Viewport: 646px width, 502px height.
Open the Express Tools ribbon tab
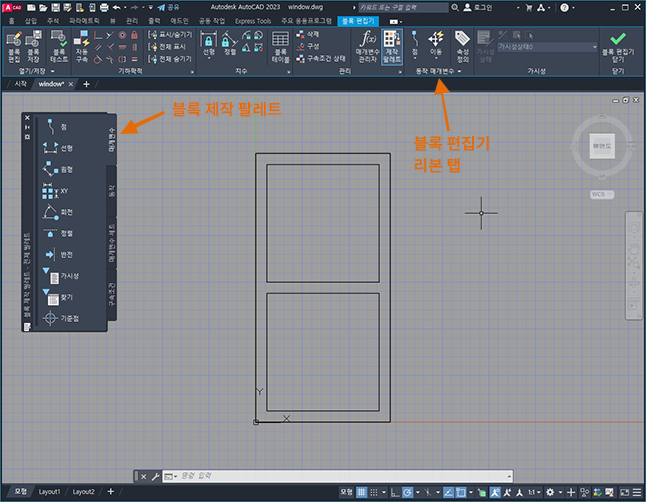click(253, 21)
